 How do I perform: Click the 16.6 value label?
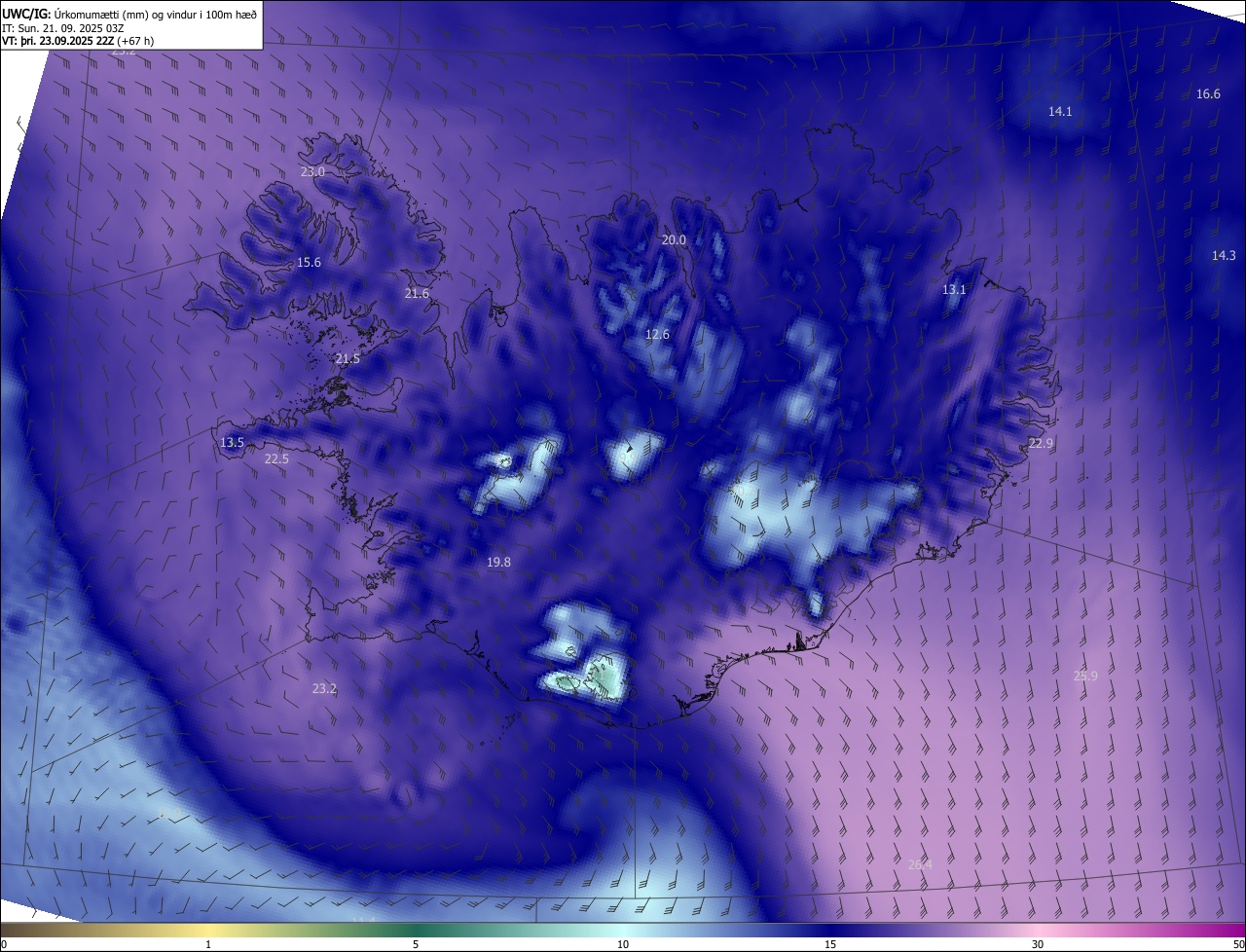tap(1208, 93)
